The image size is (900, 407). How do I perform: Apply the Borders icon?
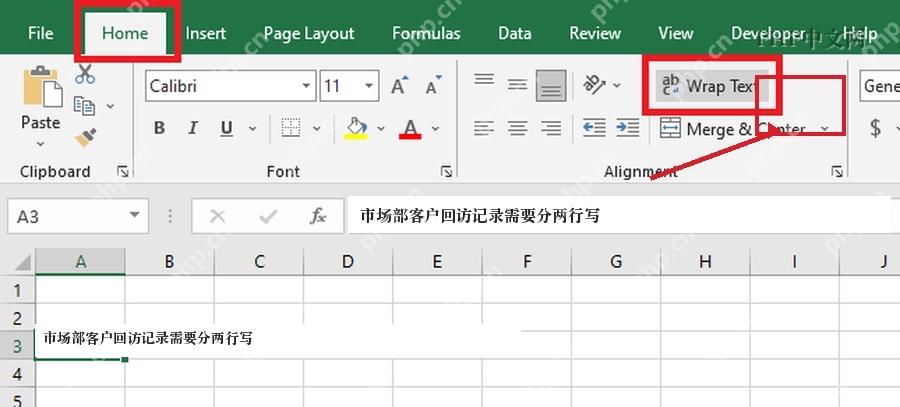click(291, 128)
